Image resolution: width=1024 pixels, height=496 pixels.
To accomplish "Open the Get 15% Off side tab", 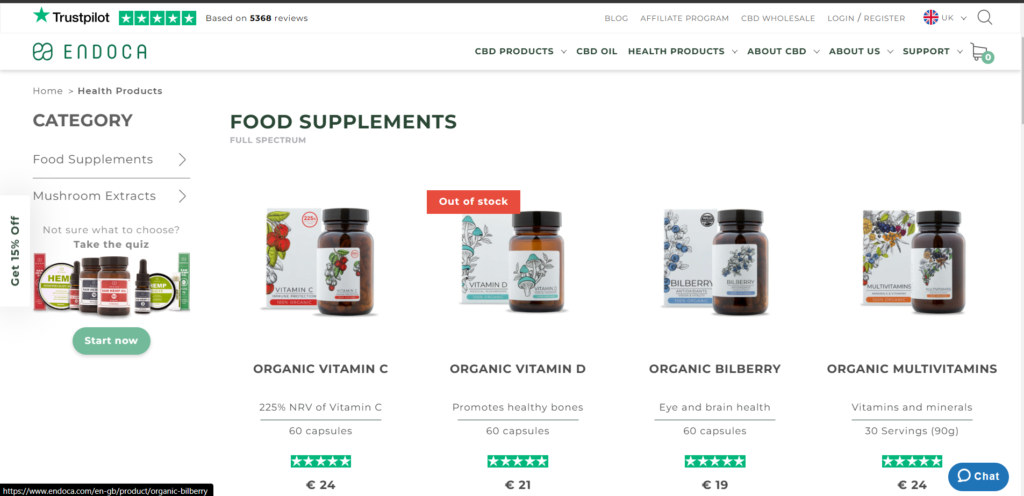I will coord(15,251).
